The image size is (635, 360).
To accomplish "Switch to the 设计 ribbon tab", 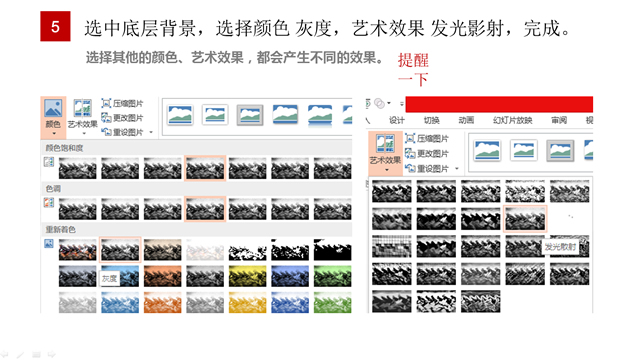I will click(396, 120).
